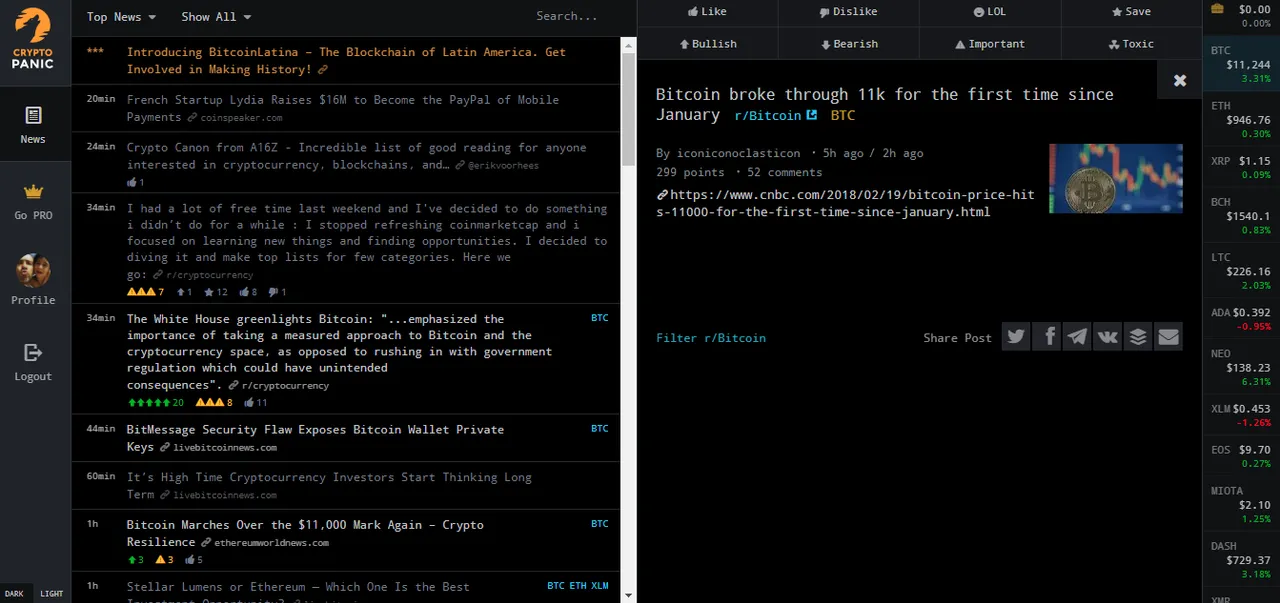This screenshot has width=1280, height=603.
Task: Vote Like on the post
Action: pos(707,12)
